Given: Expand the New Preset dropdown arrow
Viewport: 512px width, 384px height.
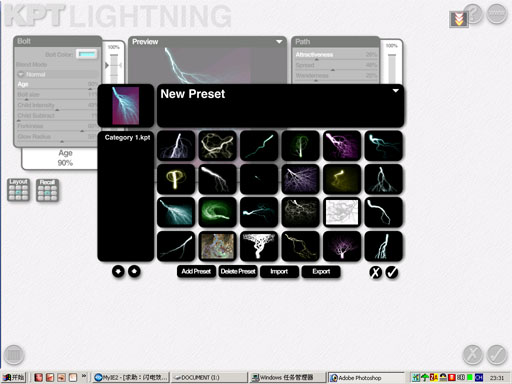Looking at the screenshot, I should pos(396,90).
